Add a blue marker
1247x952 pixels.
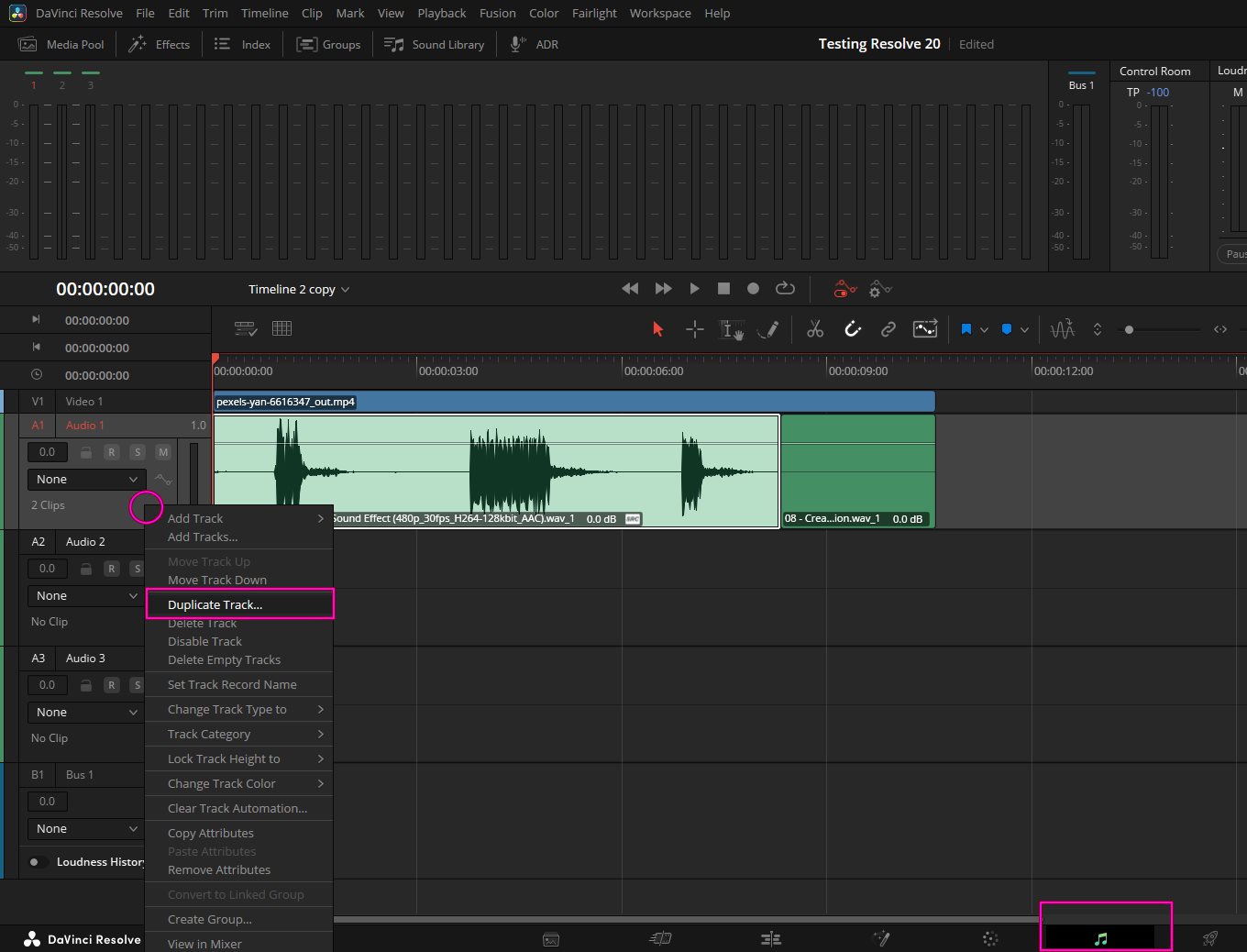tap(1007, 329)
